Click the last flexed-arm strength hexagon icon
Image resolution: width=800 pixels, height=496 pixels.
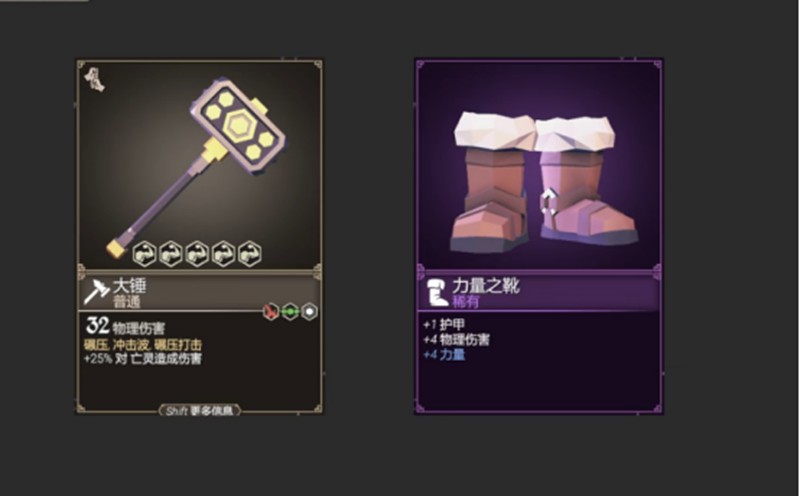coord(249,254)
